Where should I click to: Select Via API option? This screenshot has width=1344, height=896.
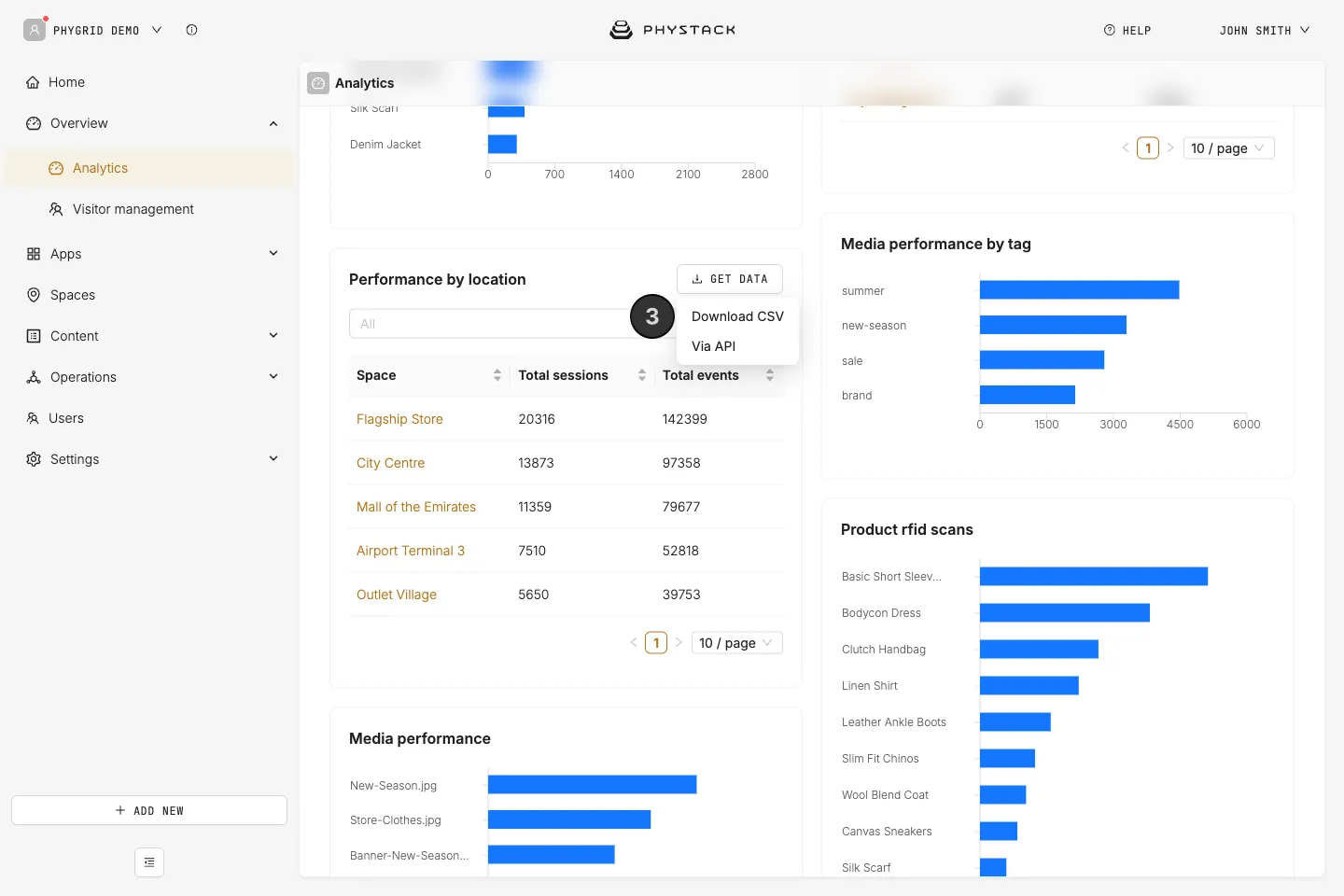(737, 346)
